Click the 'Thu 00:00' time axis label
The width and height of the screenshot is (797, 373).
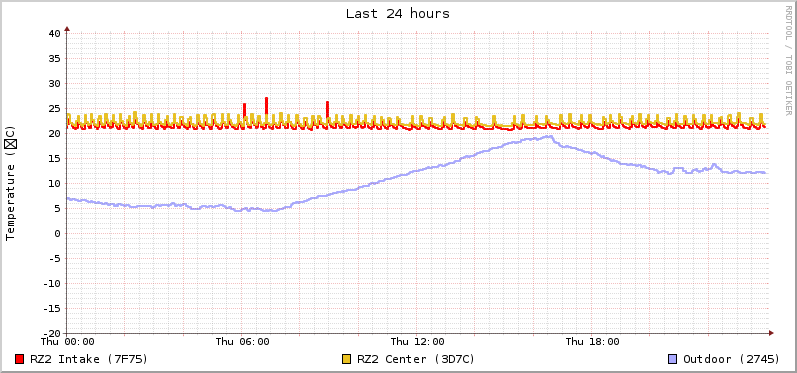[68, 342]
